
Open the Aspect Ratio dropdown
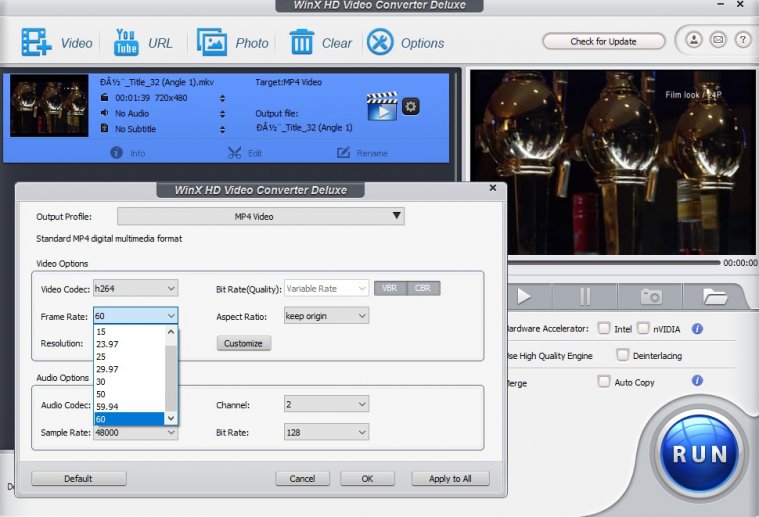click(326, 316)
